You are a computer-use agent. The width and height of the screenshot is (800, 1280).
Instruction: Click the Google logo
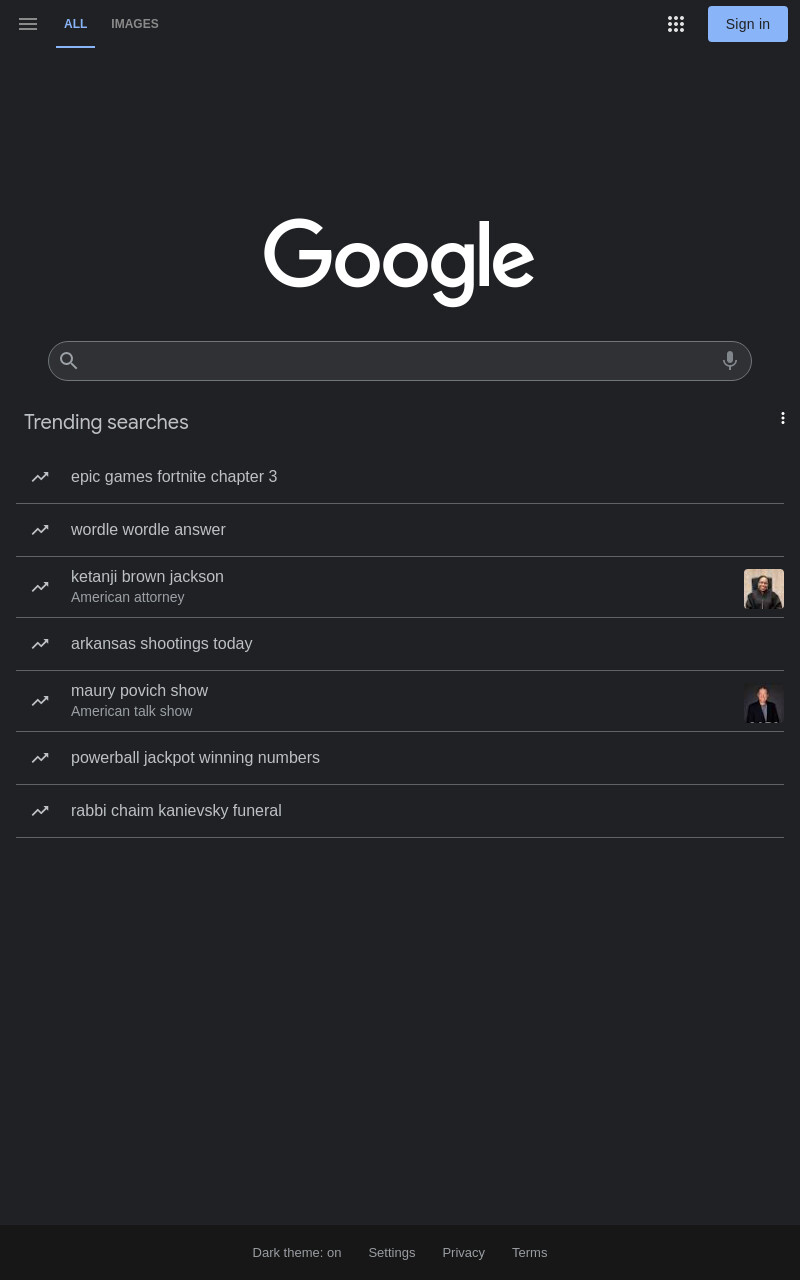pyautogui.click(x=399, y=262)
